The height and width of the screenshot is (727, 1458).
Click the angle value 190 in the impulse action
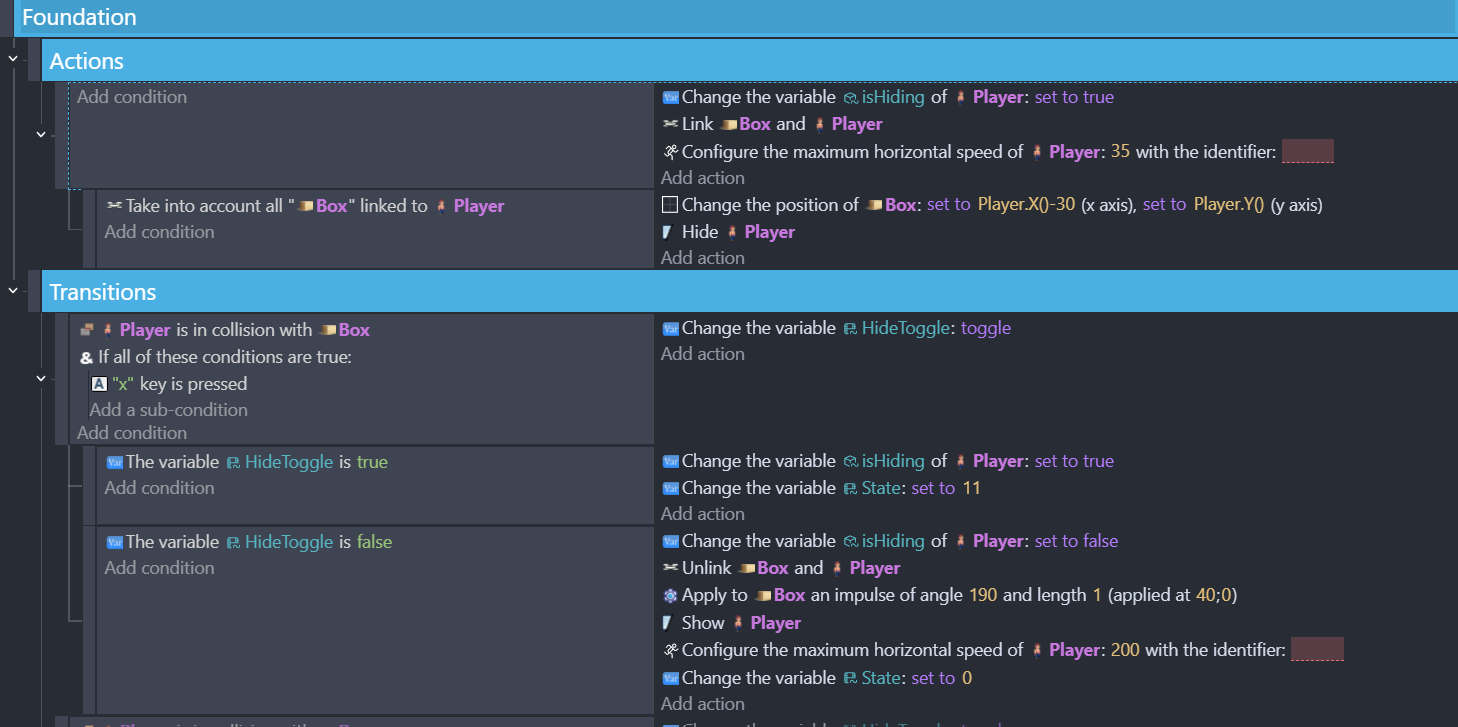(984, 595)
